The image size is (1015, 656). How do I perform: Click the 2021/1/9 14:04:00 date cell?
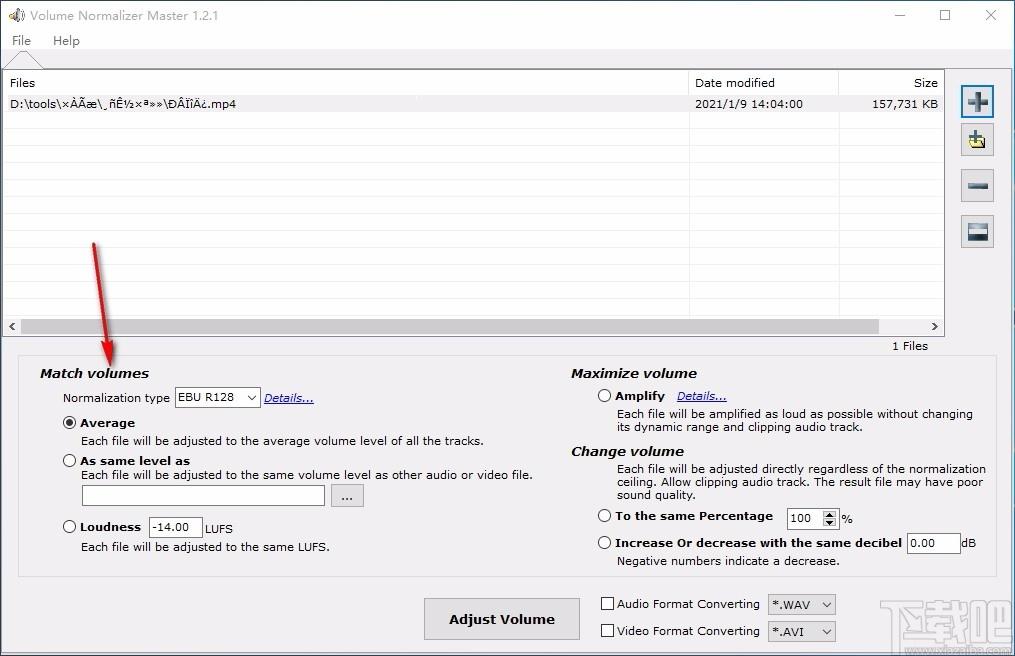point(748,104)
